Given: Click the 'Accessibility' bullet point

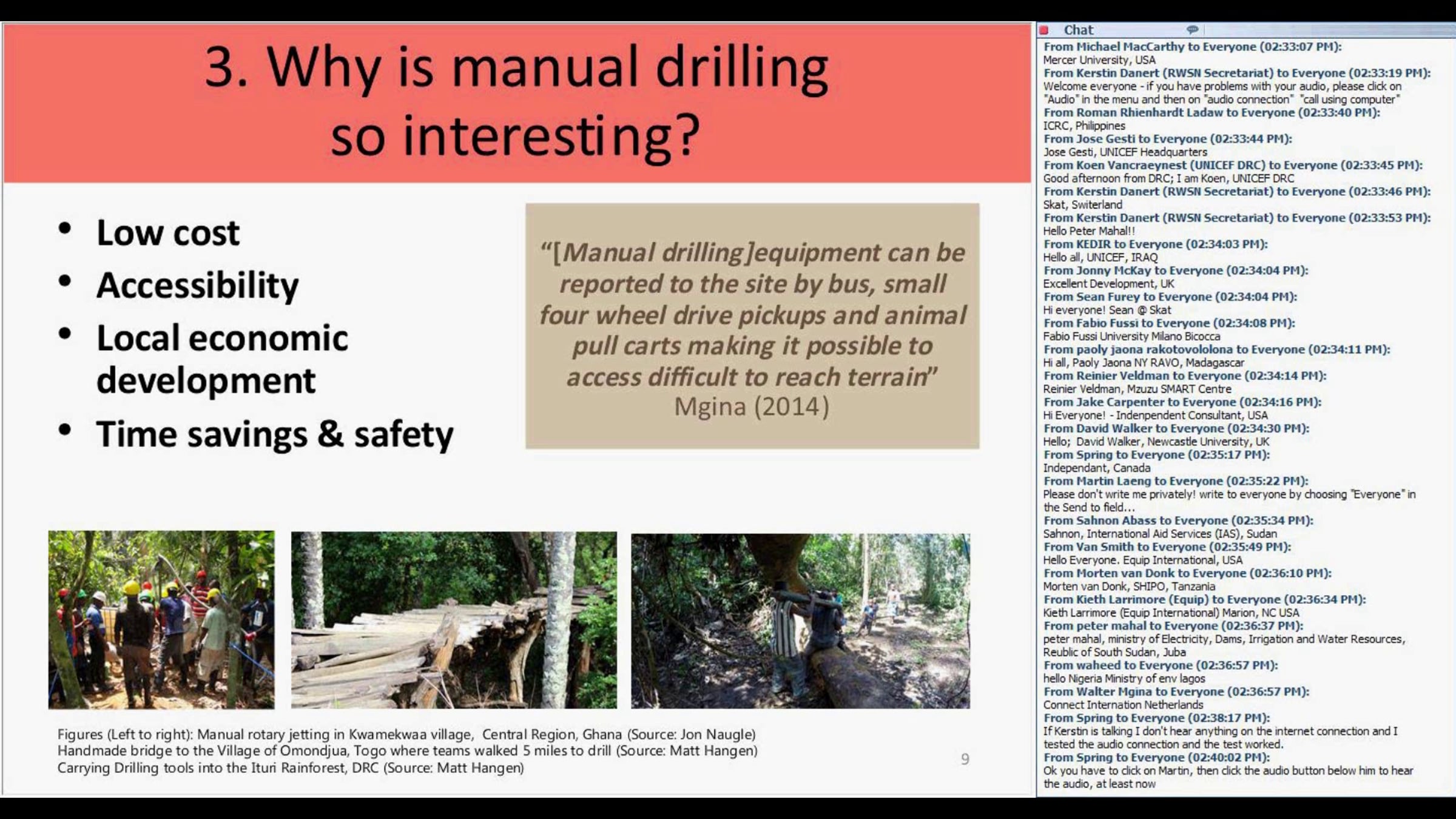Looking at the screenshot, I should pyautogui.click(x=197, y=285).
